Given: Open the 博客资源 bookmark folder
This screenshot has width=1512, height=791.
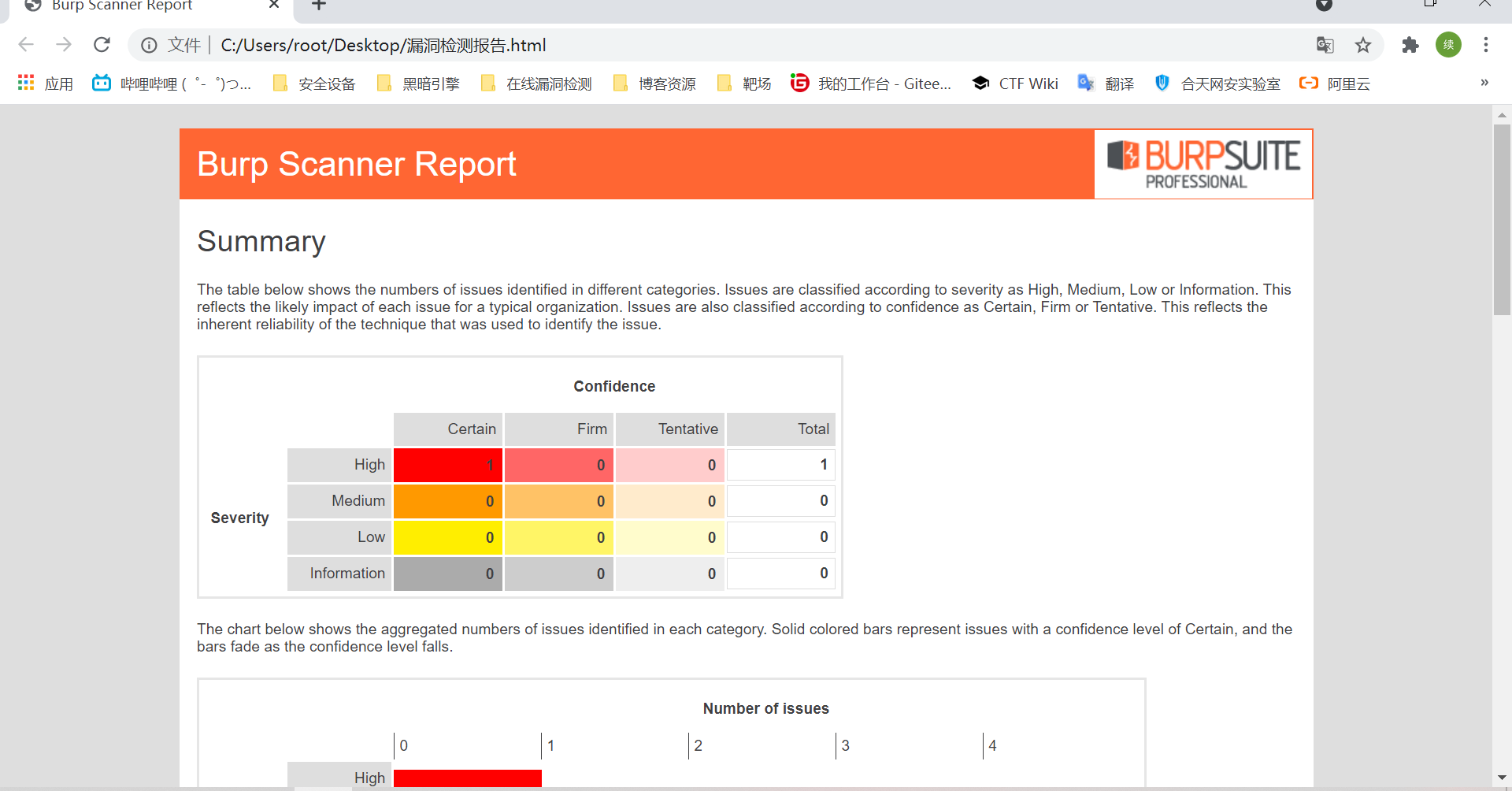Looking at the screenshot, I should pyautogui.click(x=654, y=84).
